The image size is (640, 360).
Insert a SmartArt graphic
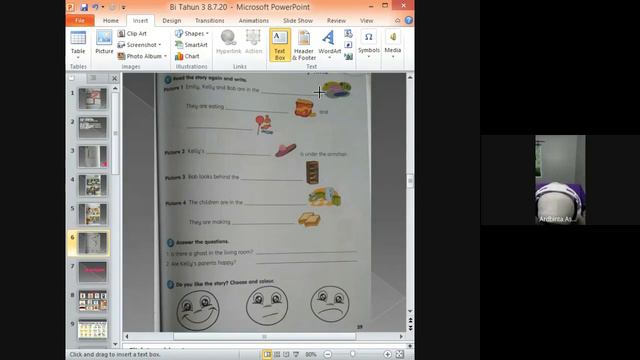tap(191, 44)
